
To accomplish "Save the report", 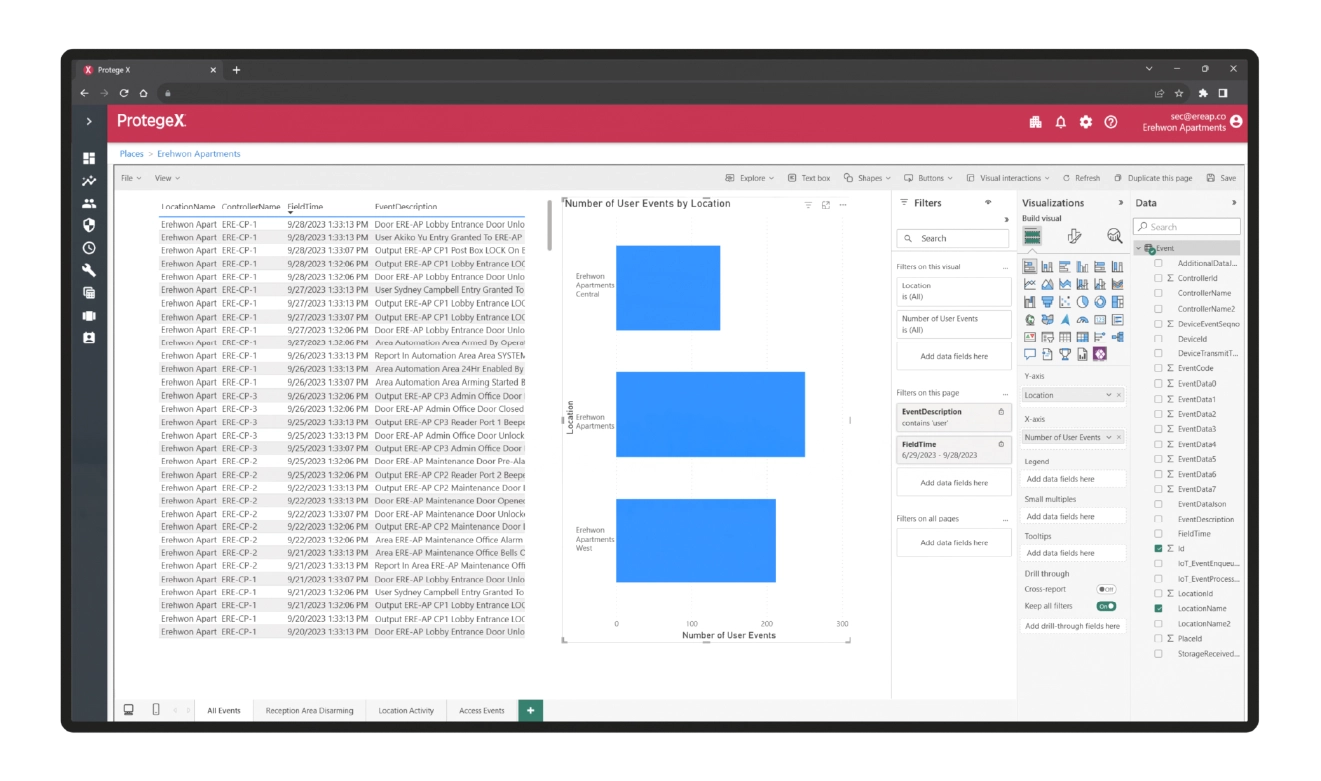I will (x=1221, y=178).
